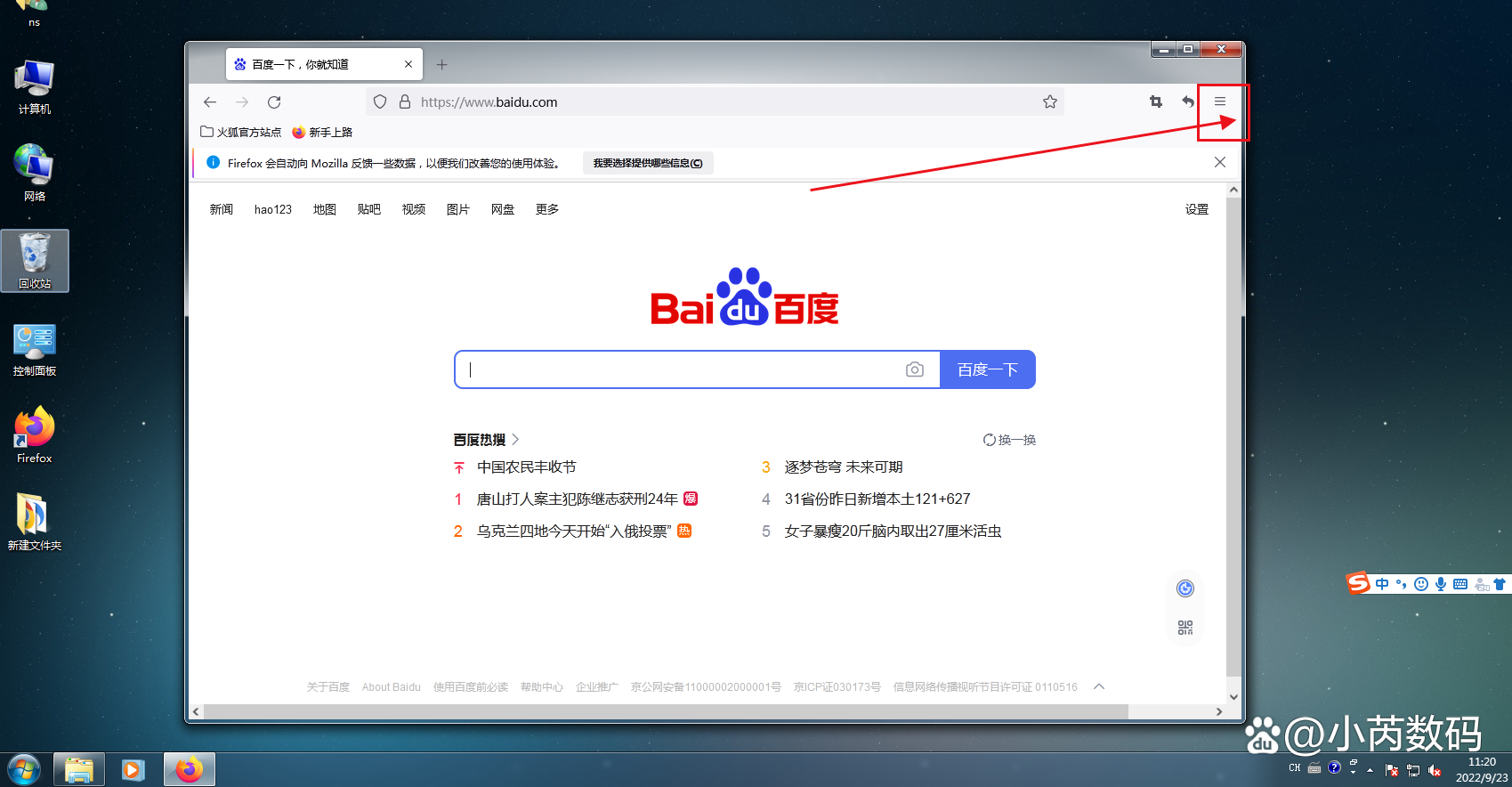Expand 更多 navigation menu

tap(547, 209)
